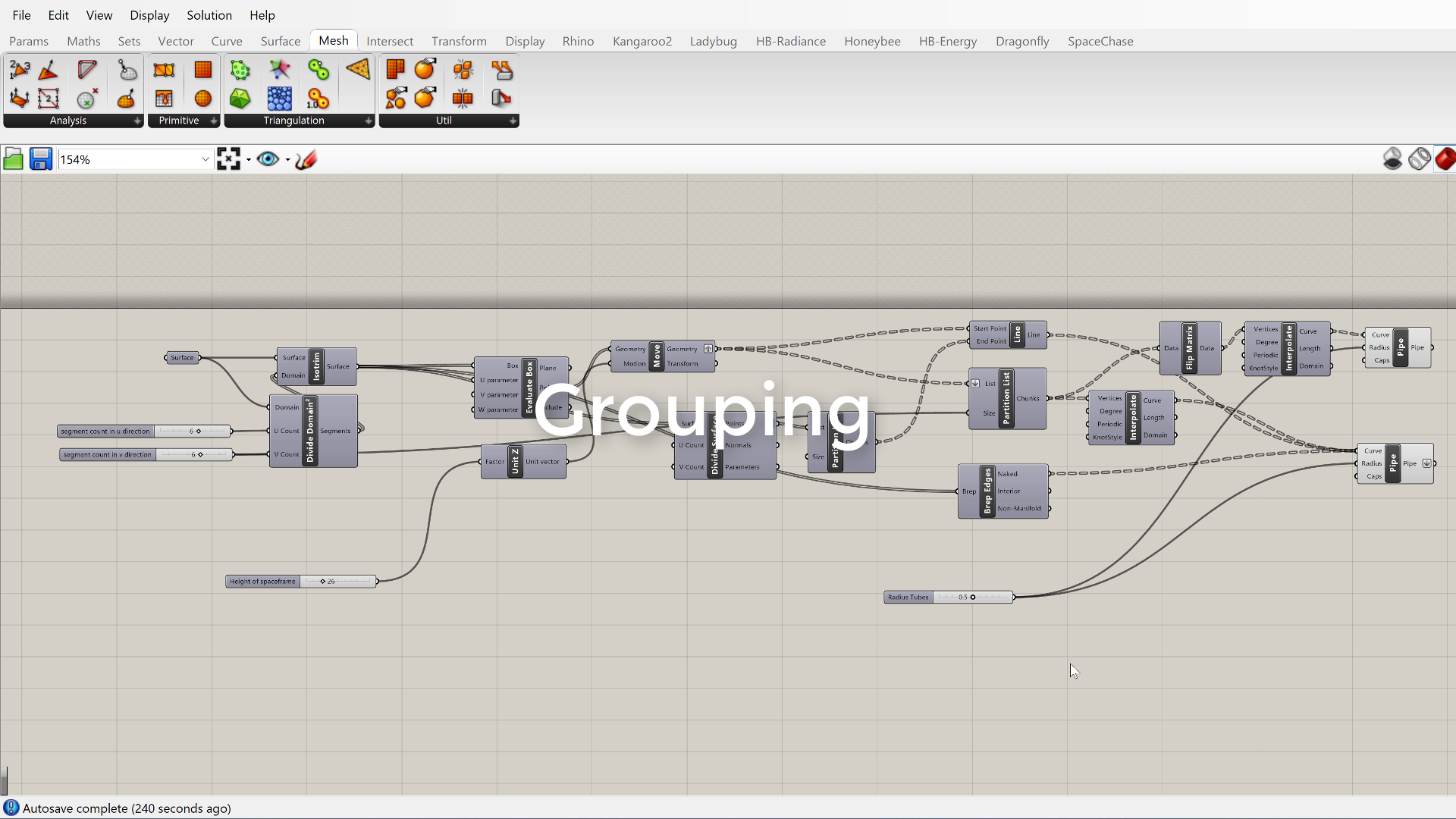
Task: Toggle the wireframe preview mode icon
Action: click(x=1419, y=159)
